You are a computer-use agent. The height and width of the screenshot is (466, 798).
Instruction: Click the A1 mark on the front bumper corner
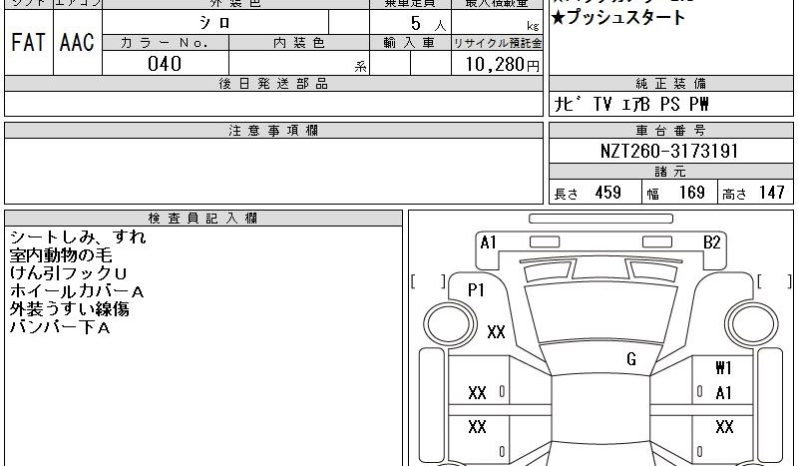[x=488, y=242]
